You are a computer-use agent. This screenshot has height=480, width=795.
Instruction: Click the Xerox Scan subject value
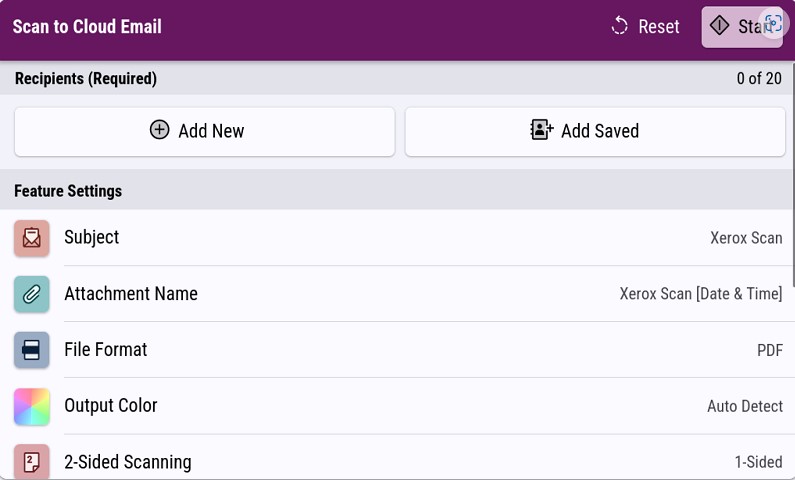pos(746,238)
